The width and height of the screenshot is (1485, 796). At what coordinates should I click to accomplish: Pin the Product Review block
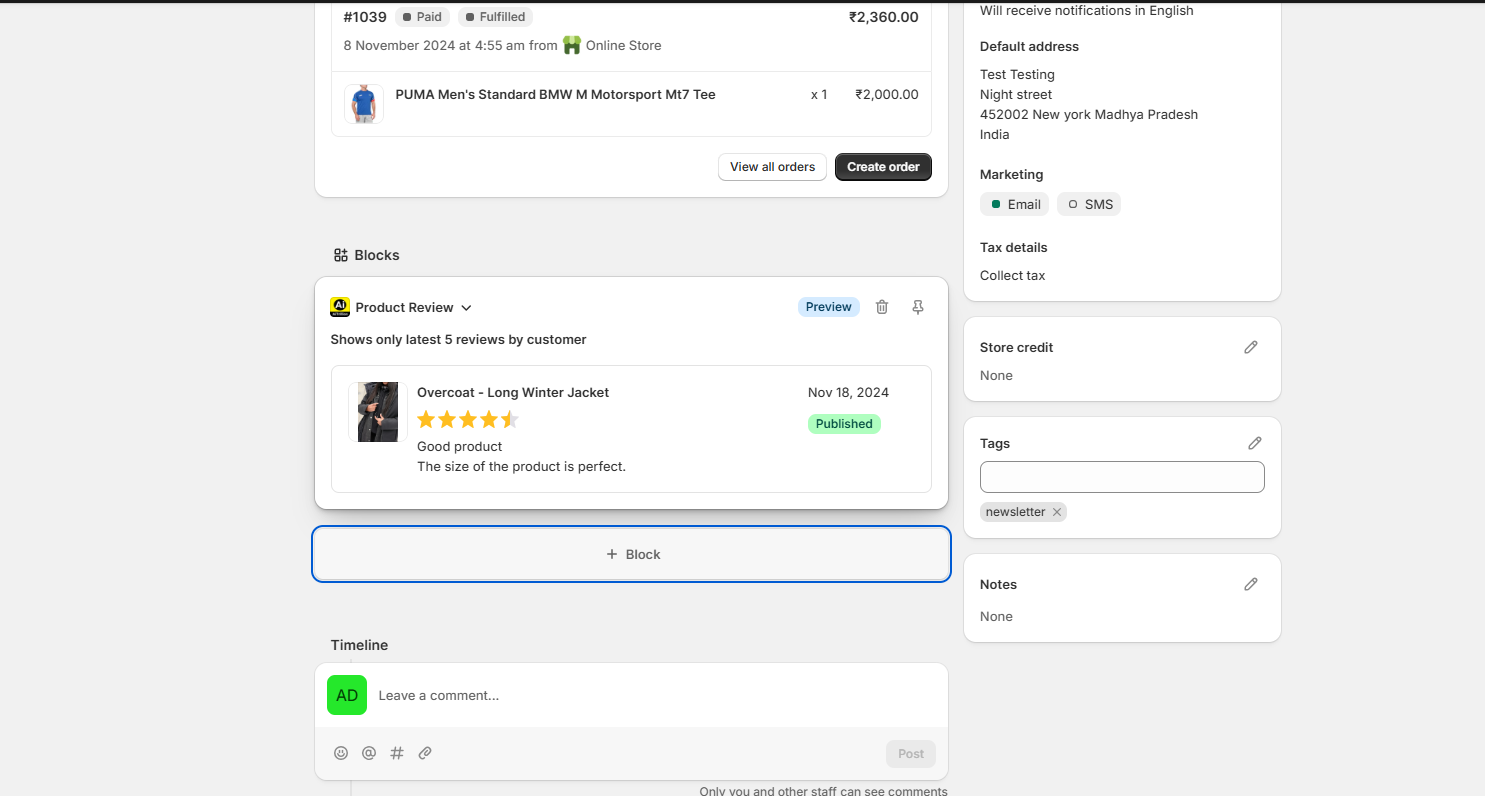tap(918, 307)
